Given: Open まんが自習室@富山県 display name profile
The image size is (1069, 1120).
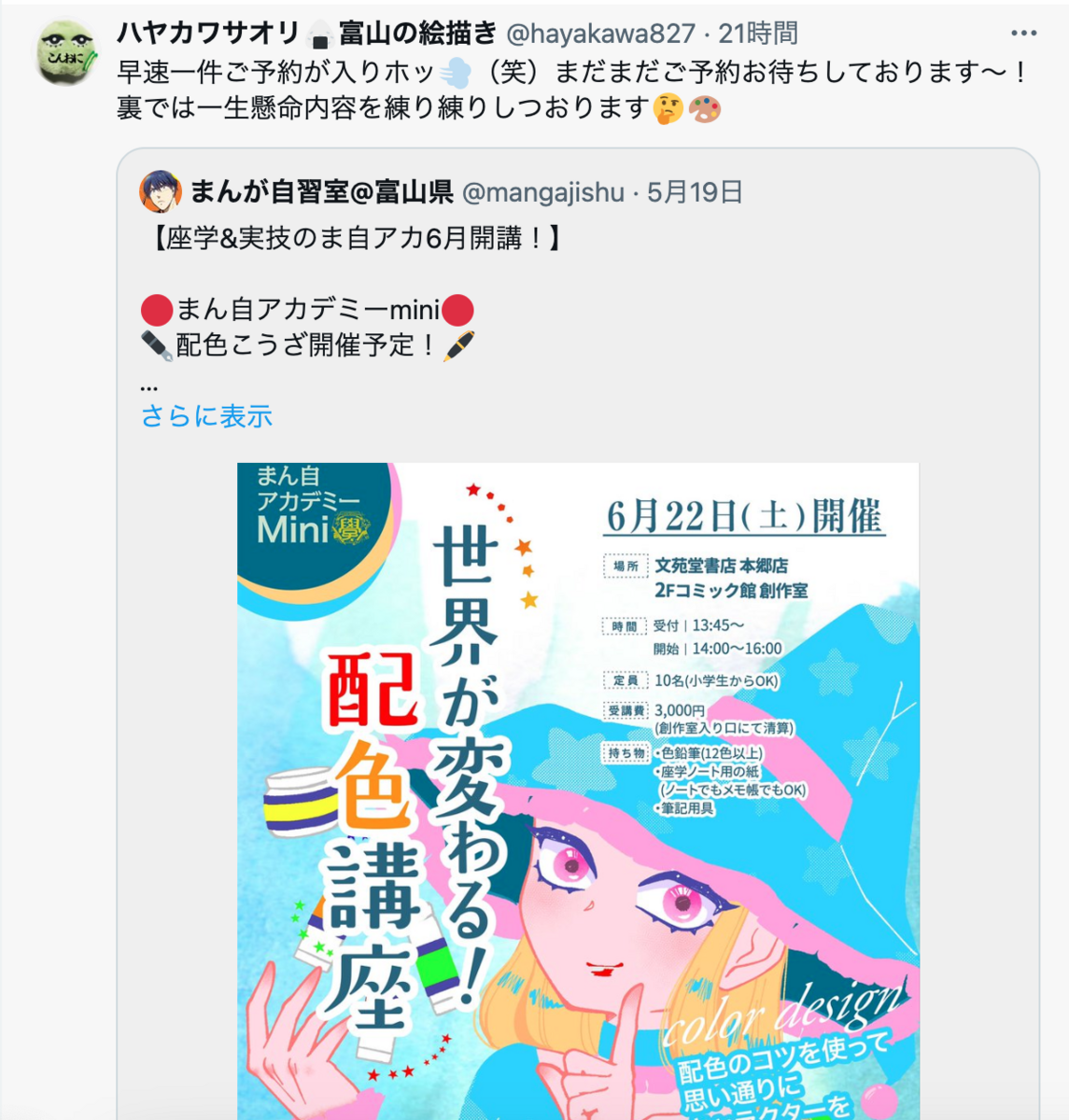Looking at the screenshot, I should (x=322, y=192).
